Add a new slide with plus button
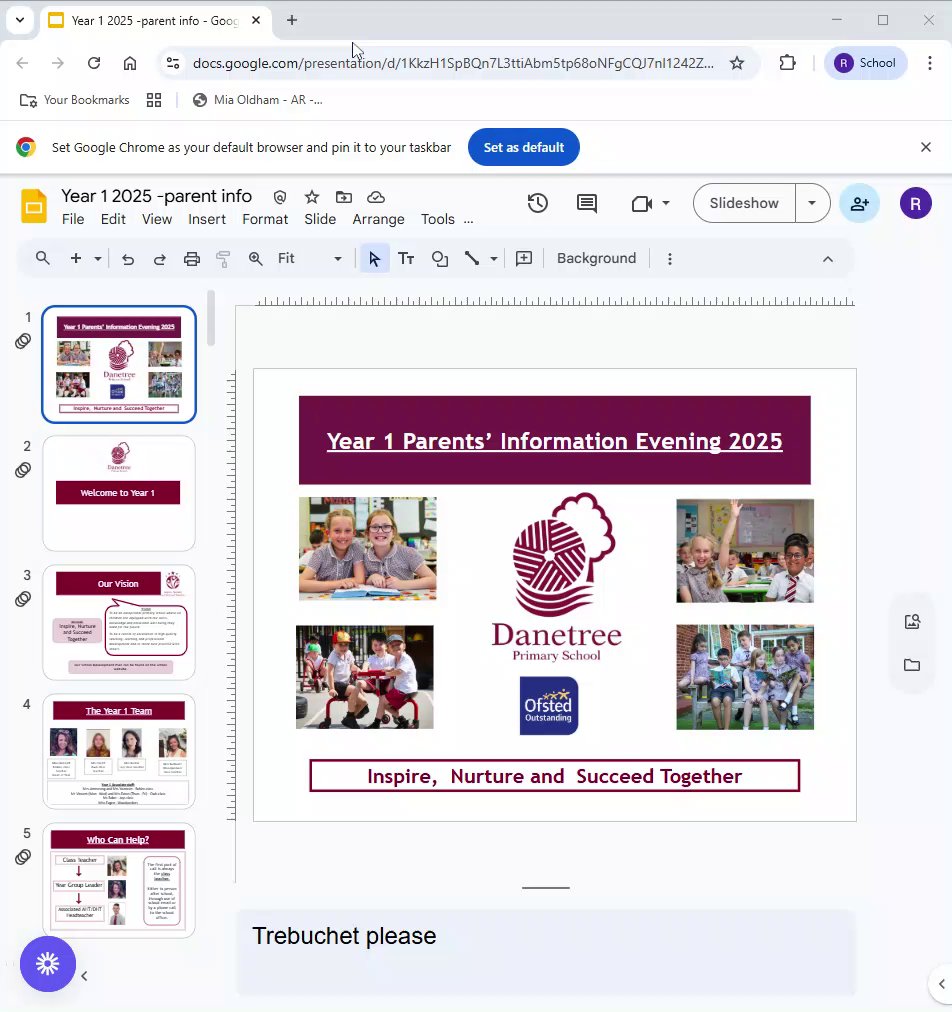The width and height of the screenshot is (952, 1012). [x=76, y=258]
